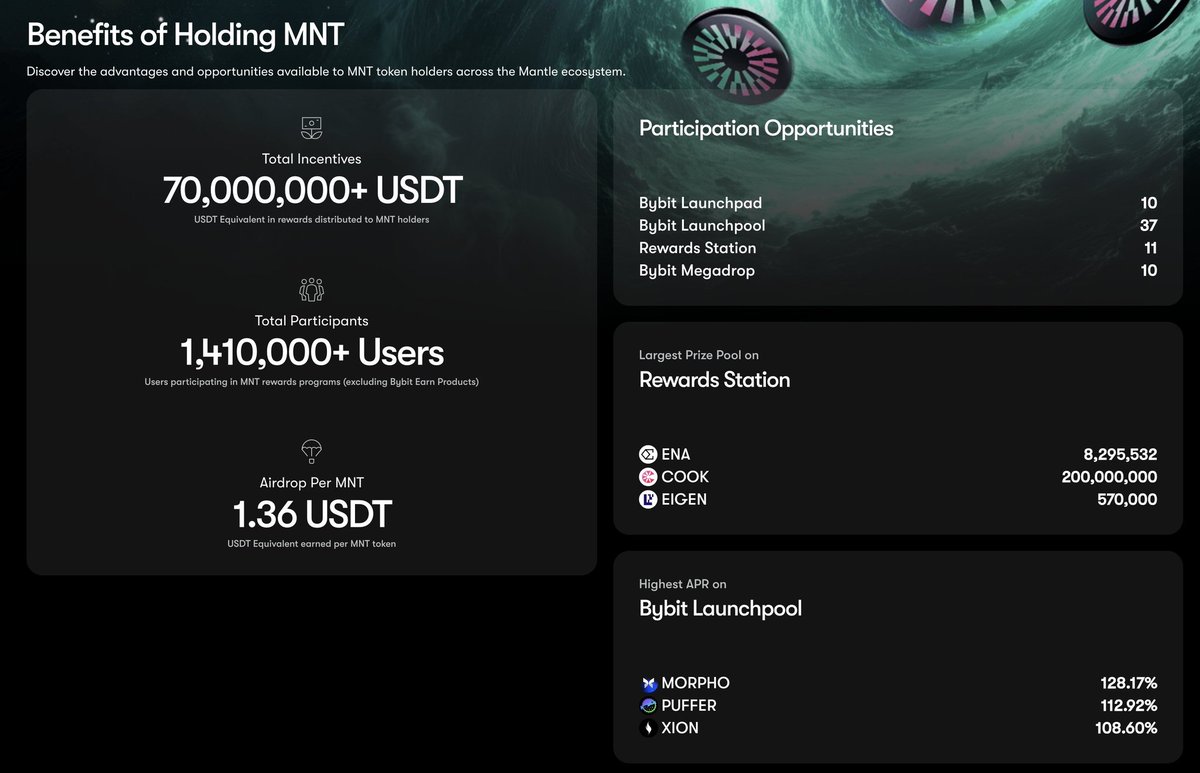Click the MORPHO token icon

pos(648,684)
